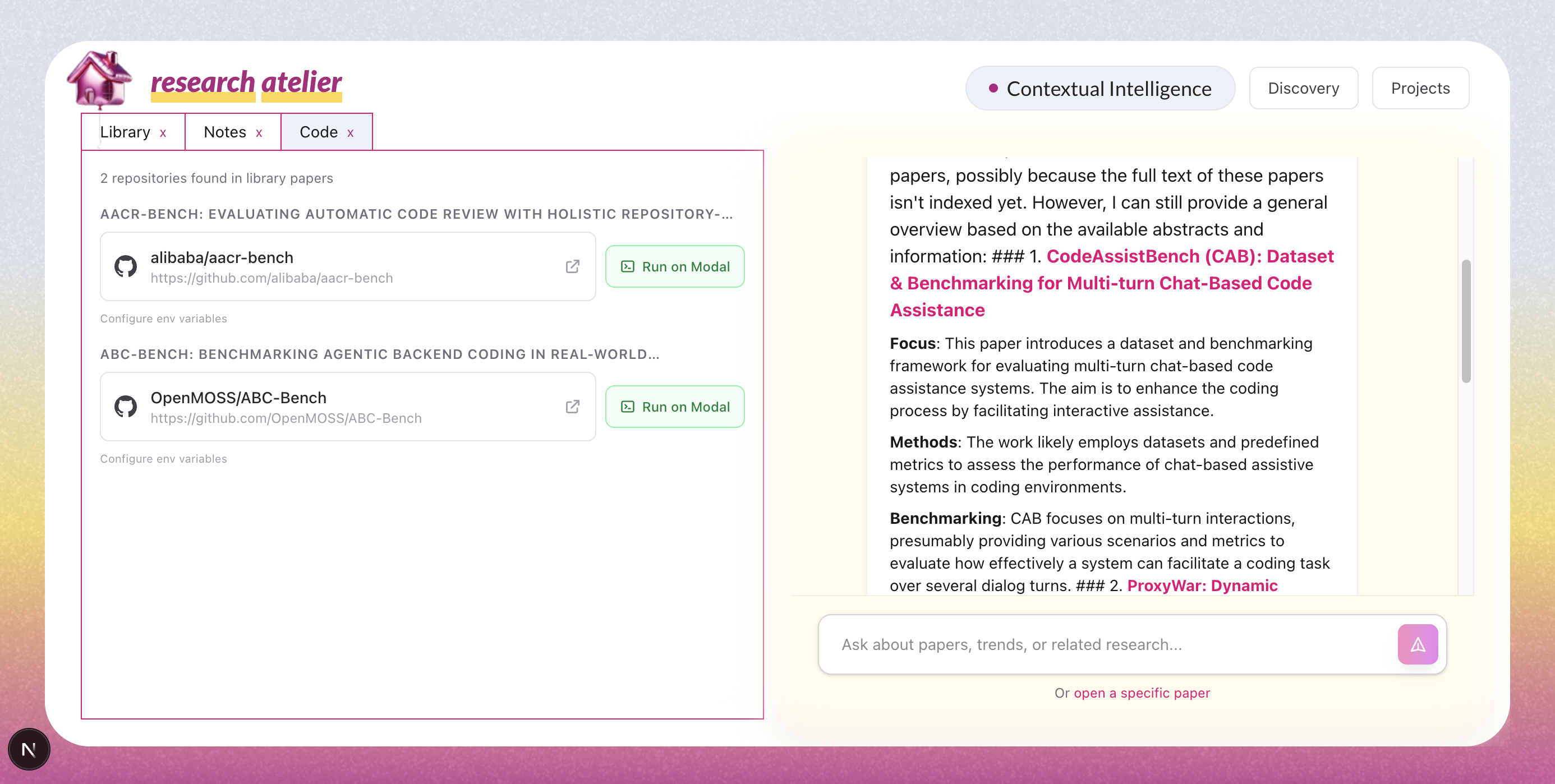Close the Code tab
Viewport: 1555px width, 784px height.
pyautogui.click(x=350, y=133)
